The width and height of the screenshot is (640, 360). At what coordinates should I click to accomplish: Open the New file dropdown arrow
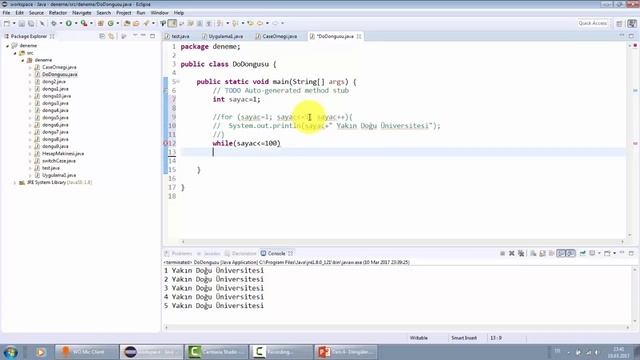pyautogui.click(x=14, y=23)
